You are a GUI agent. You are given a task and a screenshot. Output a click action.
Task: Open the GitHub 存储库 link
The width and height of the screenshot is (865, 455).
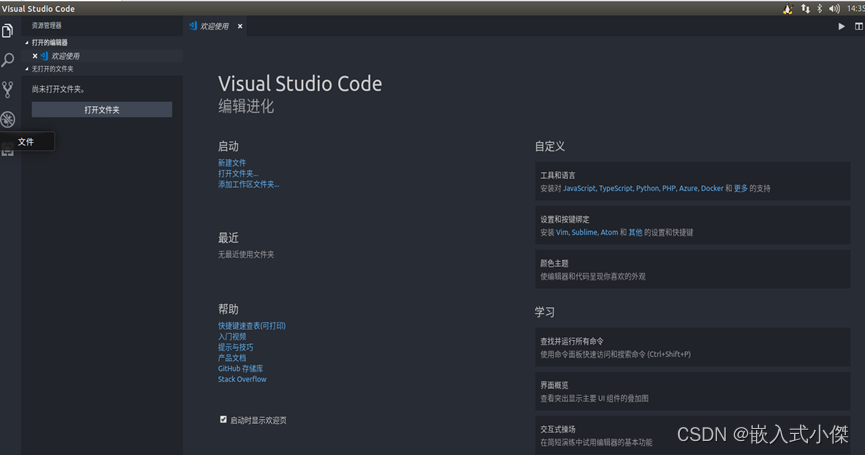pyautogui.click(x=240, y=368)
